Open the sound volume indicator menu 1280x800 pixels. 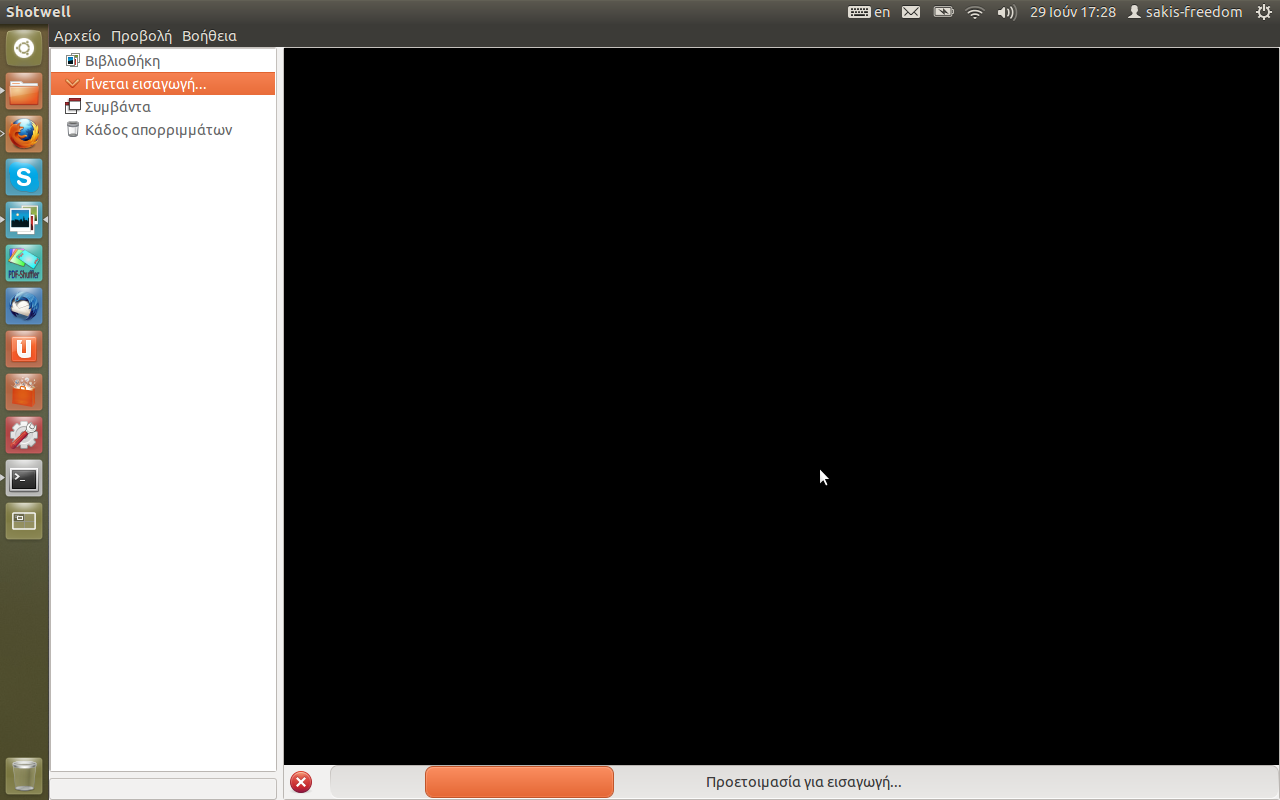click(x=1006, y=12)
